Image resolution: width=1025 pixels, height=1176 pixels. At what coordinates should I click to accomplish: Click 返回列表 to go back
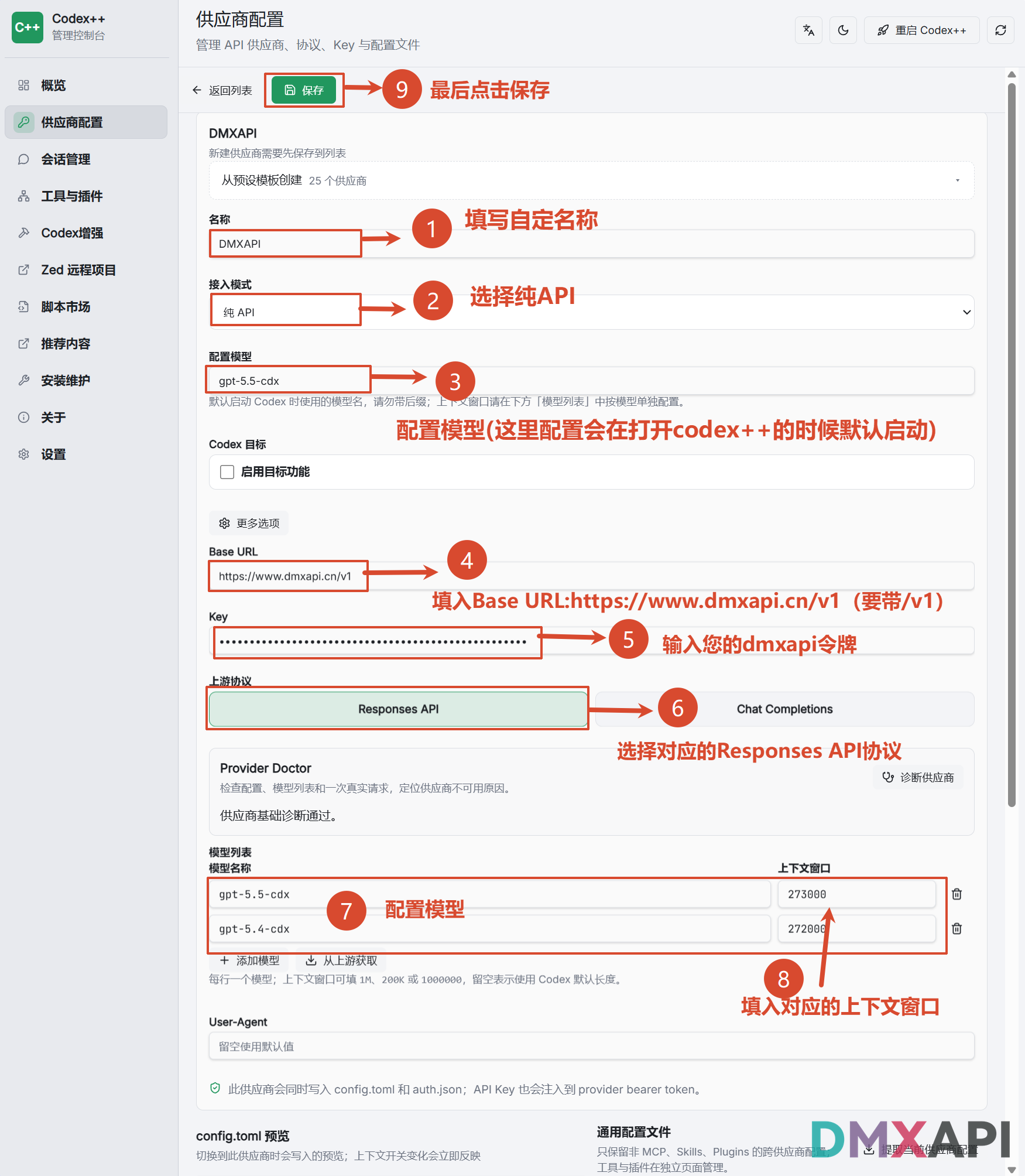(x=222, y=90)
